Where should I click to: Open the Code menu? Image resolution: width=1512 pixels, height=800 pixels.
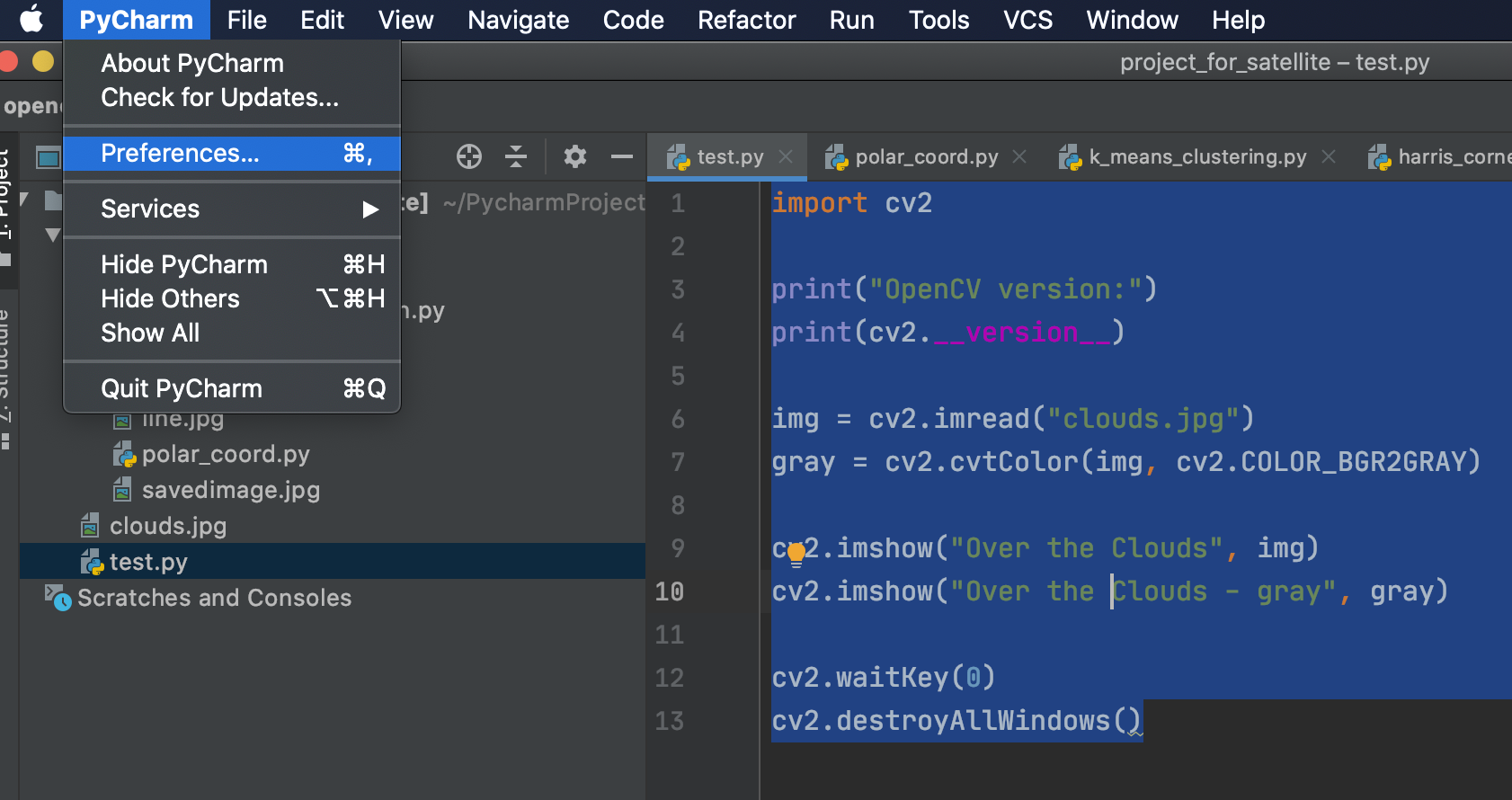click(633, 20)
